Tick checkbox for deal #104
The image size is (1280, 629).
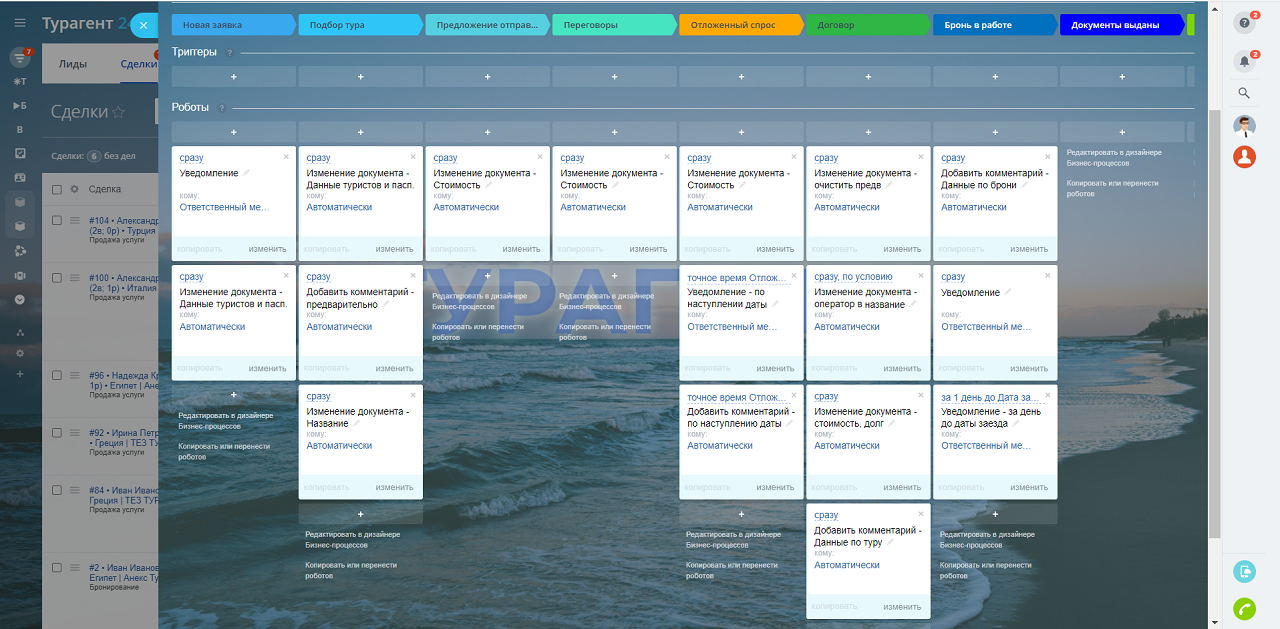click(57, 222)
